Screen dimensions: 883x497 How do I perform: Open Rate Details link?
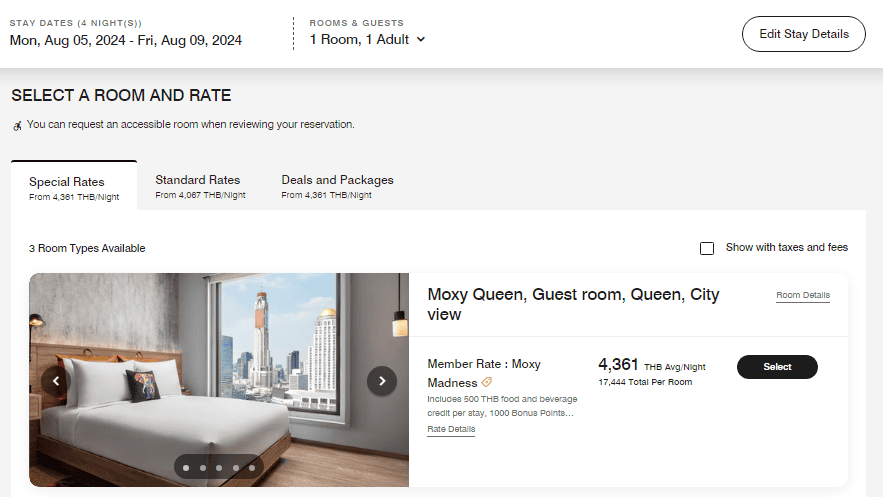[x=451, y=429]
